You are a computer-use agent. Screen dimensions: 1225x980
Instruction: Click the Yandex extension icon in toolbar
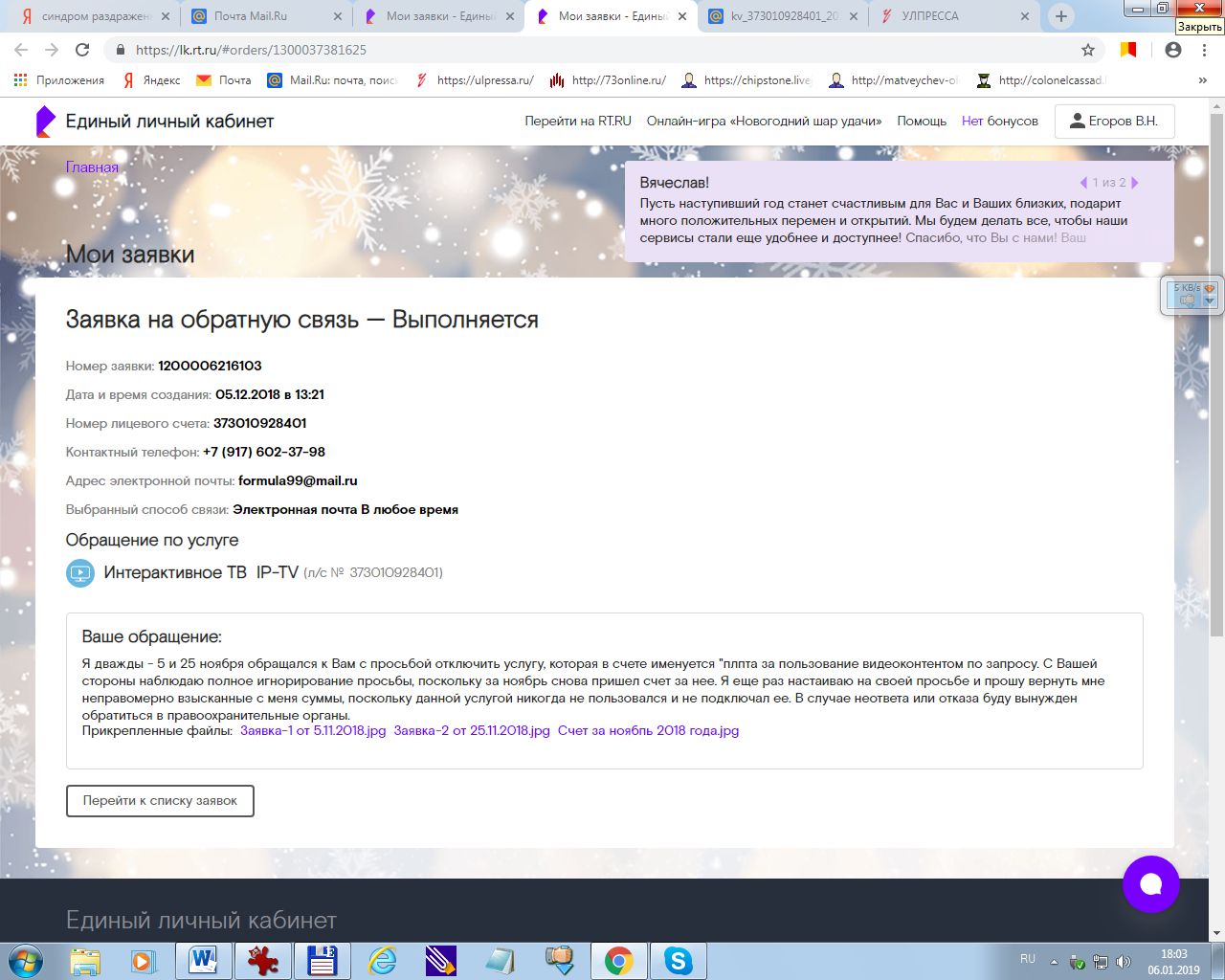1129,50
